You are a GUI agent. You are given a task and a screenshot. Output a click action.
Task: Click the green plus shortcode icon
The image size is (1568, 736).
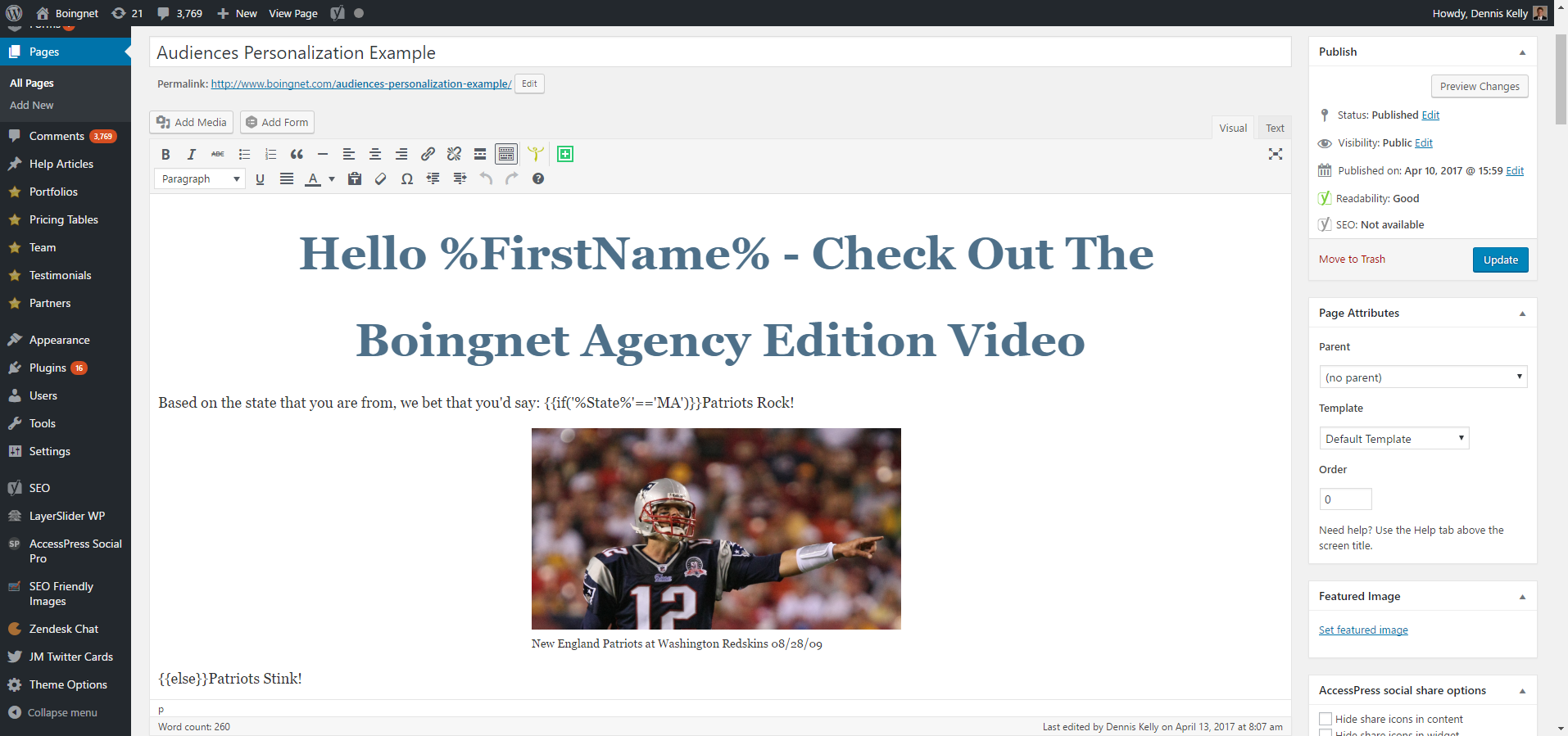coord(565,154)
